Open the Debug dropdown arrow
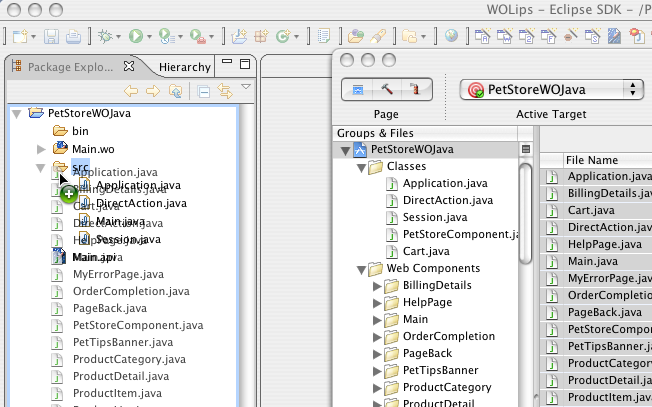652x407 pixels. [119, 37]
